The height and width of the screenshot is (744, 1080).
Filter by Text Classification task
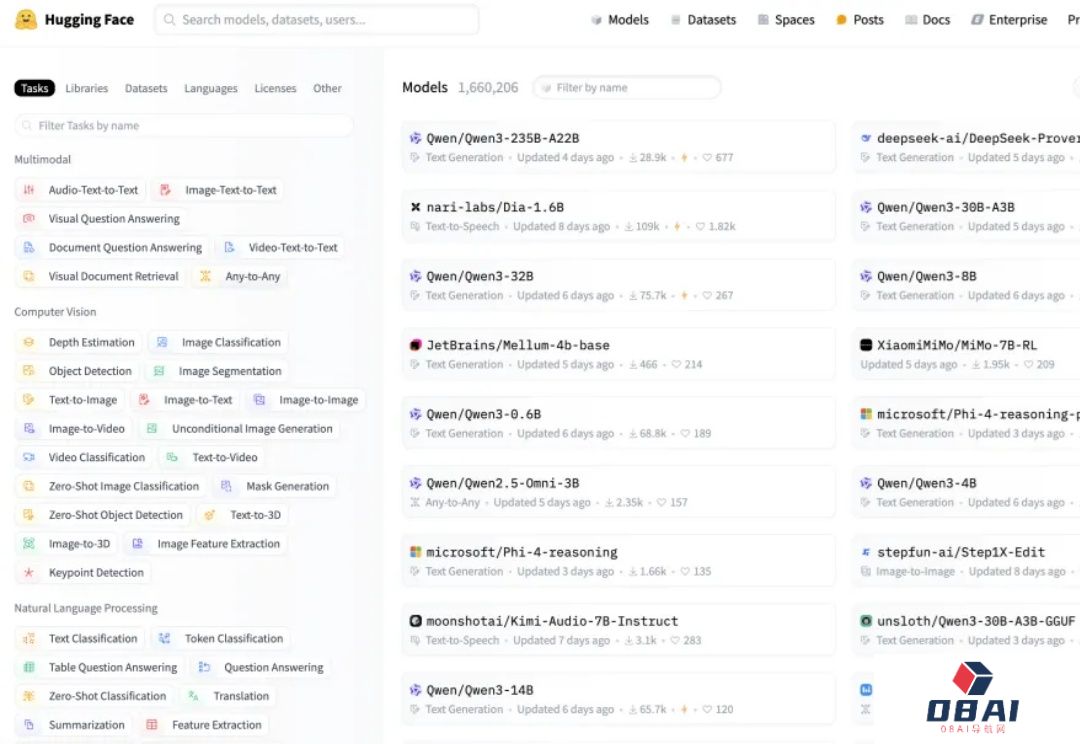pos(80,639)
